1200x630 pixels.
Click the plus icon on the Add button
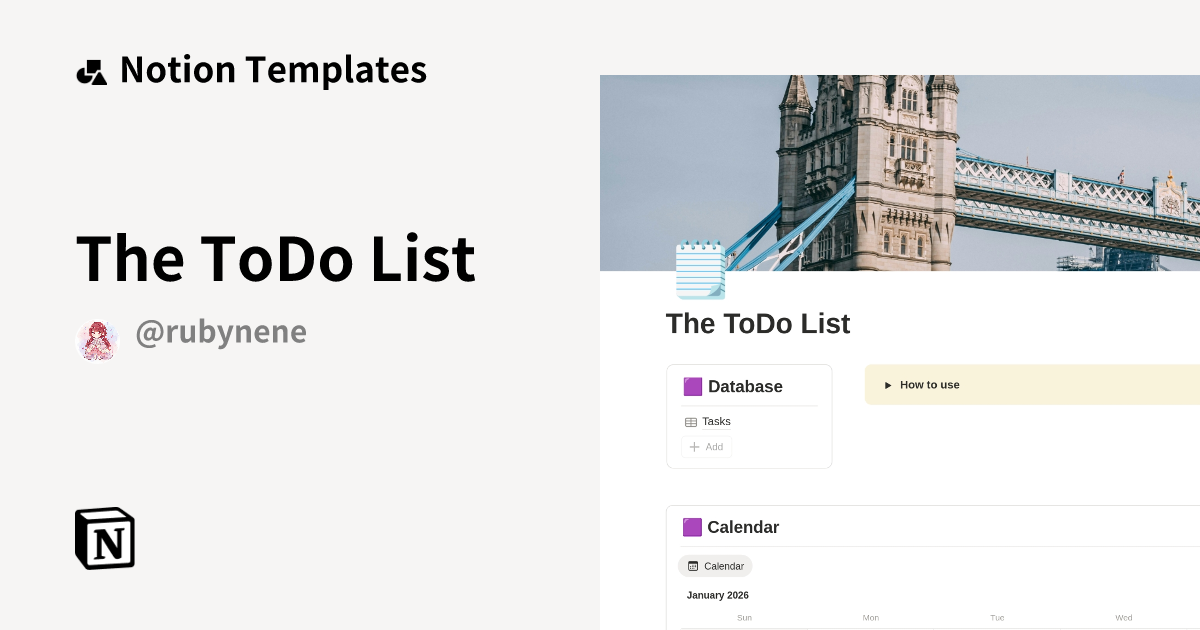693,447
